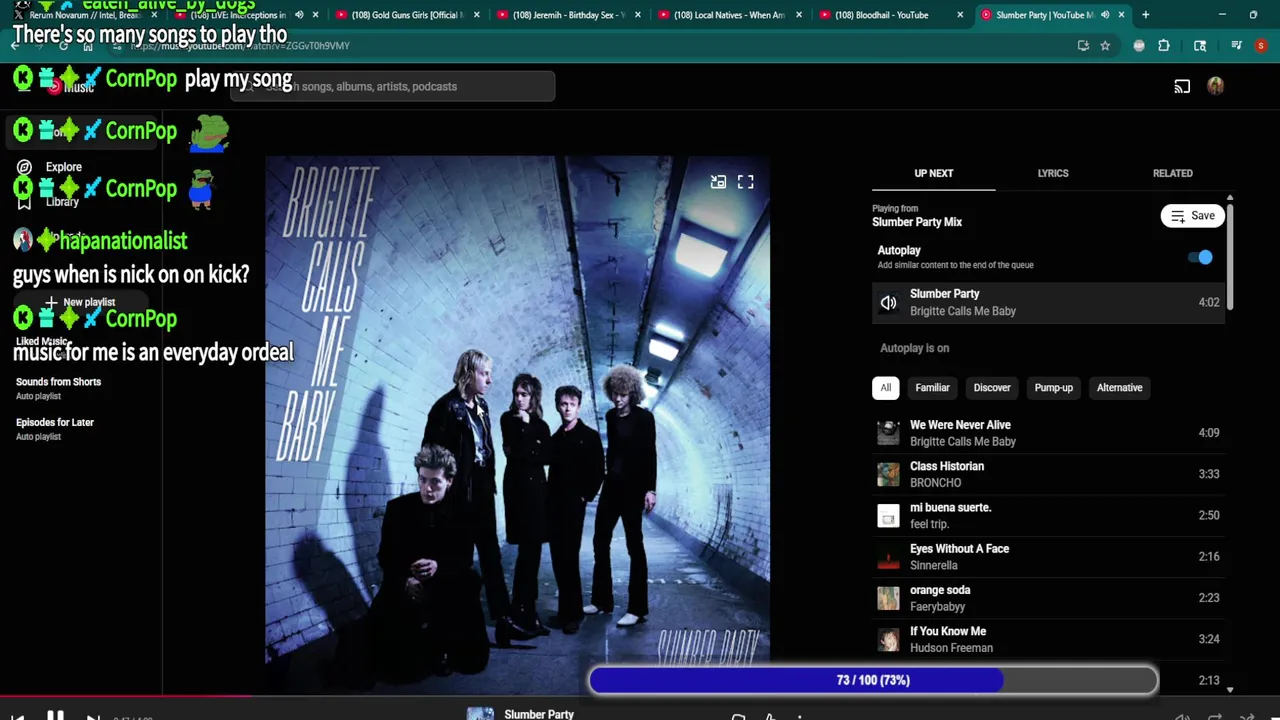Viewport: 1280px width, 720px height.
Task: Click the If You Know Me thumbnail
Action: point(888,639)
